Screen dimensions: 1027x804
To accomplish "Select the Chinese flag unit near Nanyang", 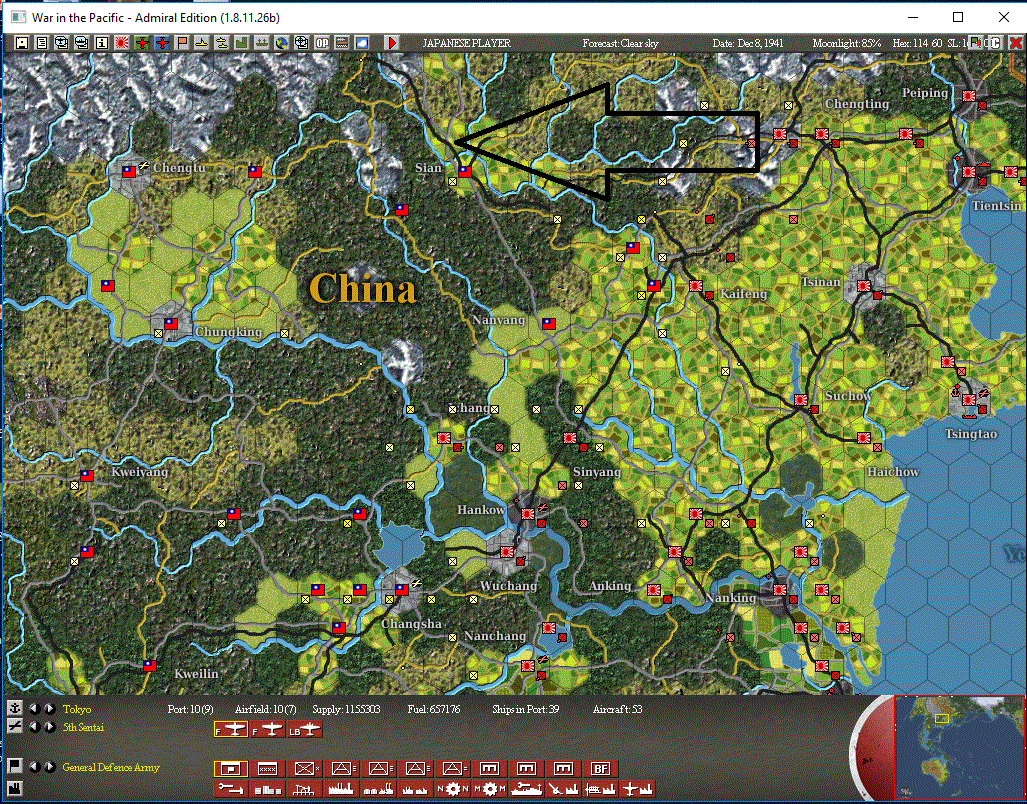I will 548,323.
